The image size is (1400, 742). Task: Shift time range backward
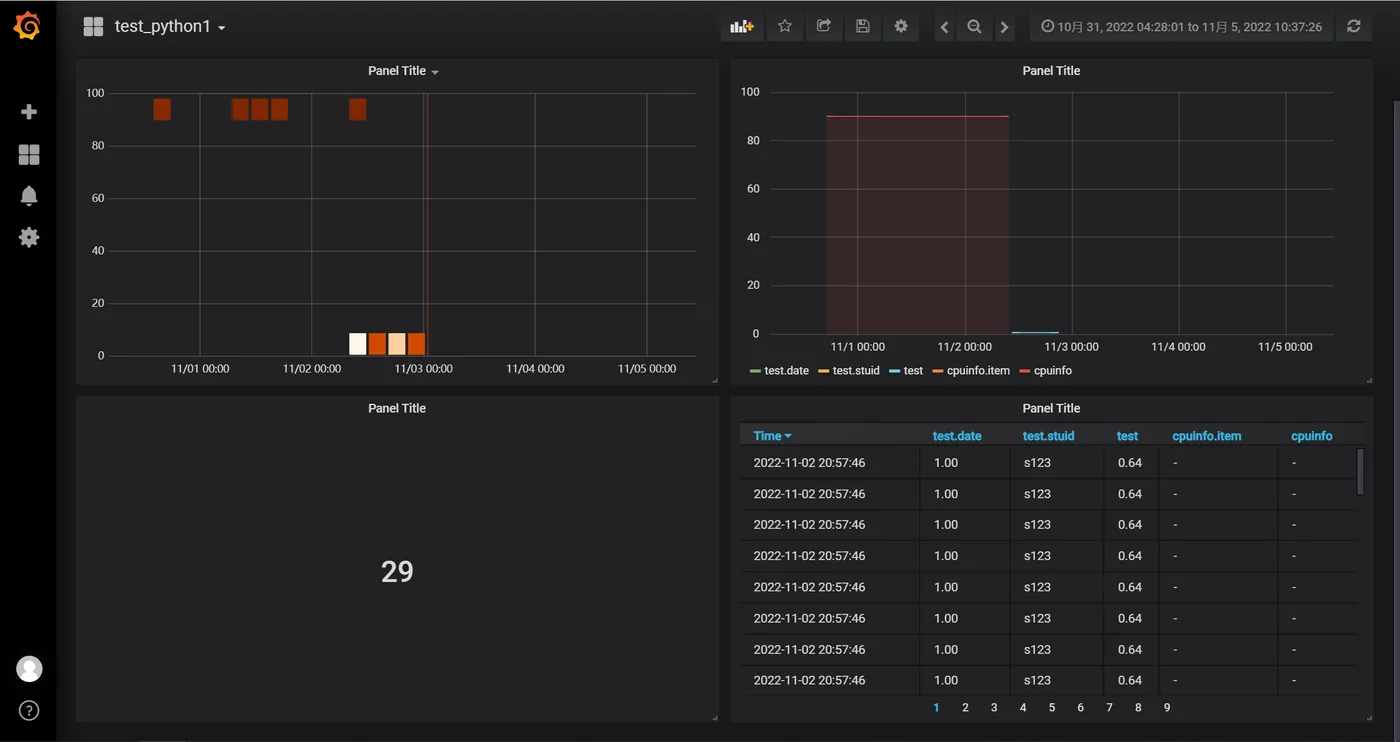click(x=944, y=27)
